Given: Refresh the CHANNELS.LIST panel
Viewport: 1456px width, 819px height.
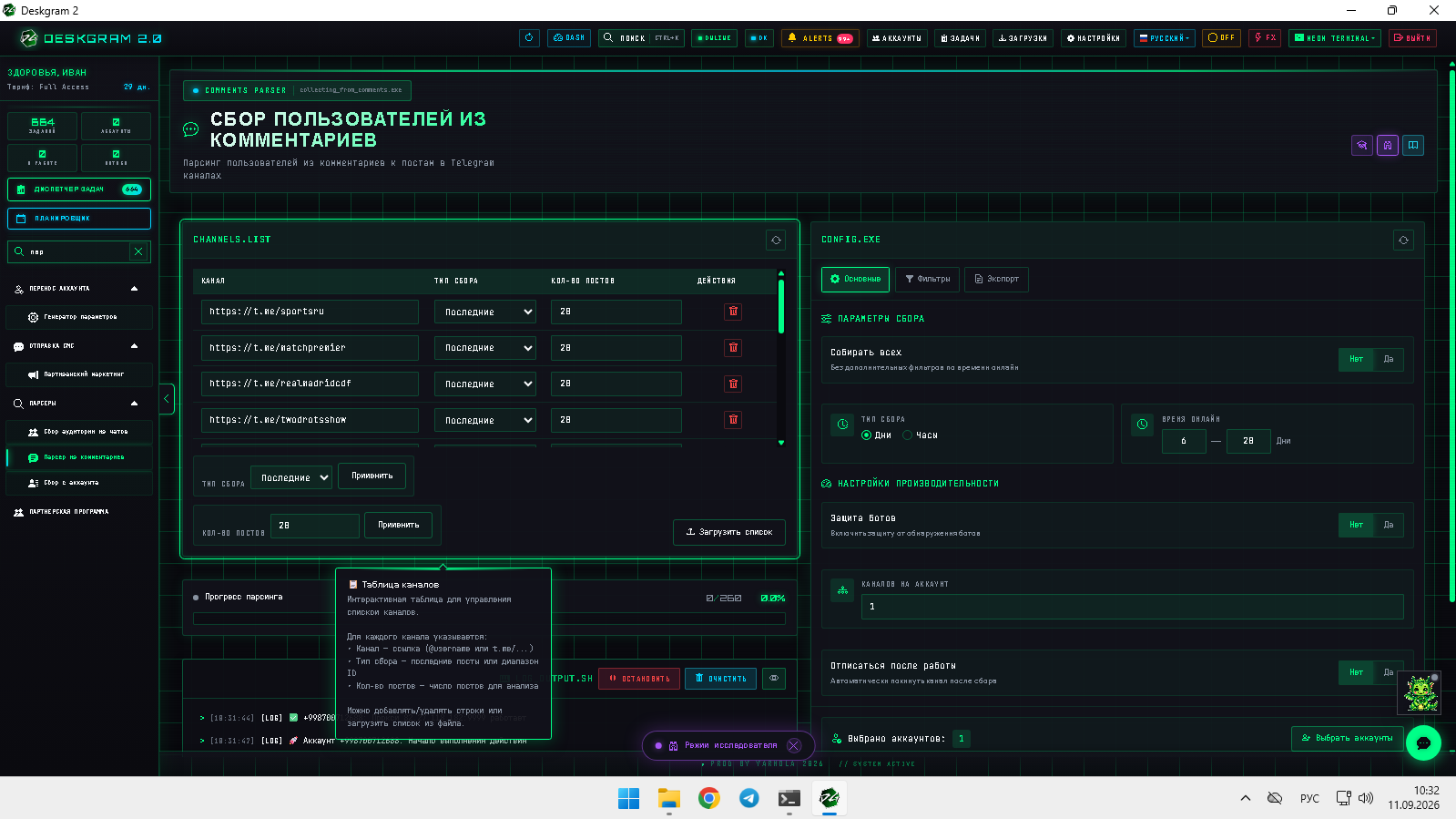Looking at the screenshot, I should pyautogui.click(x=776, y=241).
